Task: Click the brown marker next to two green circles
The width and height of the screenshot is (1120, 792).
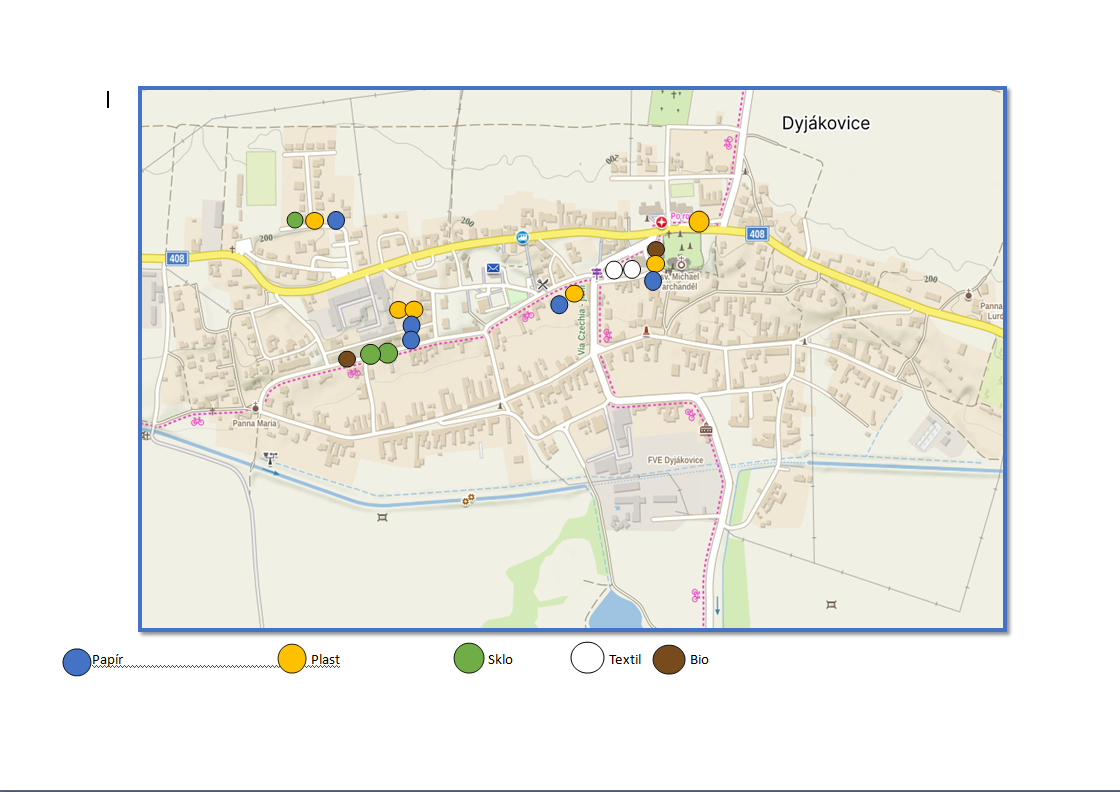Action: [x=347, y=358]
